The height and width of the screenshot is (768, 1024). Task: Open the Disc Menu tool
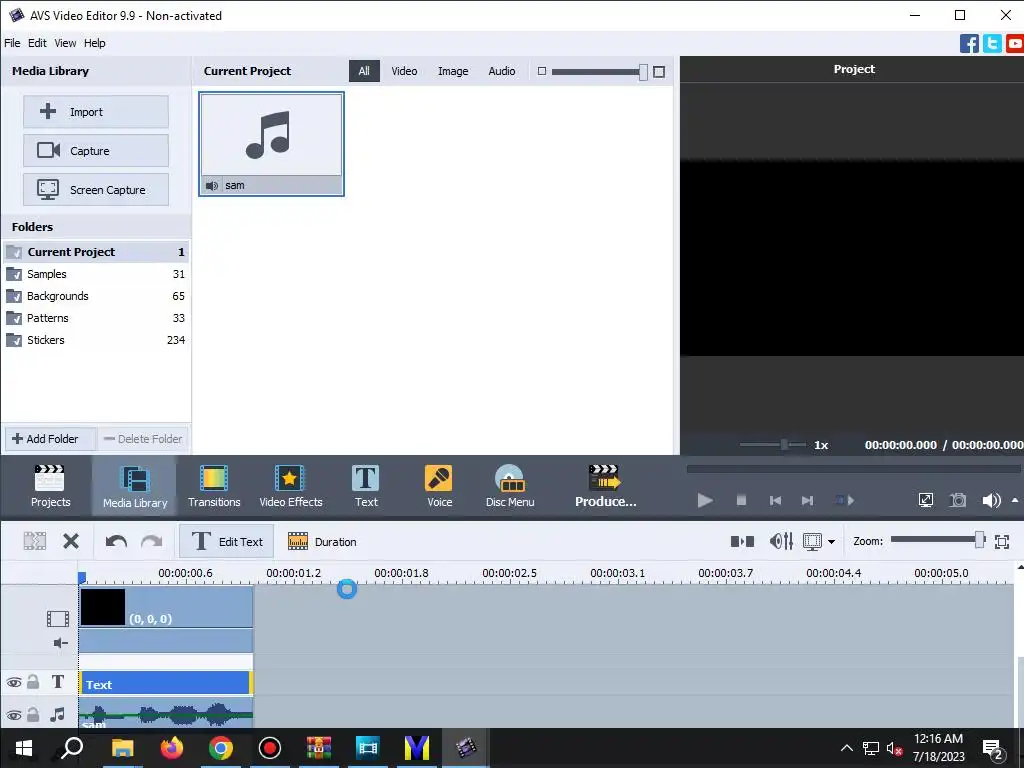pos(510,486)
